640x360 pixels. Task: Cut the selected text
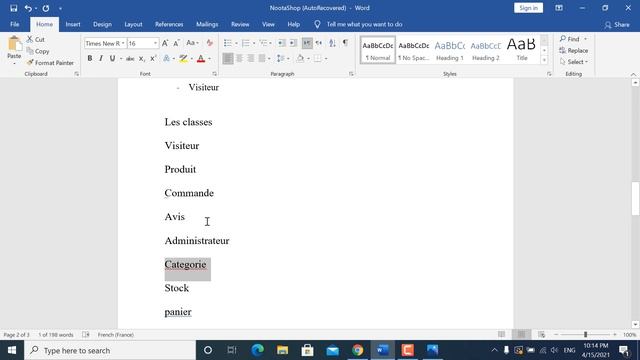click(36, 39)
